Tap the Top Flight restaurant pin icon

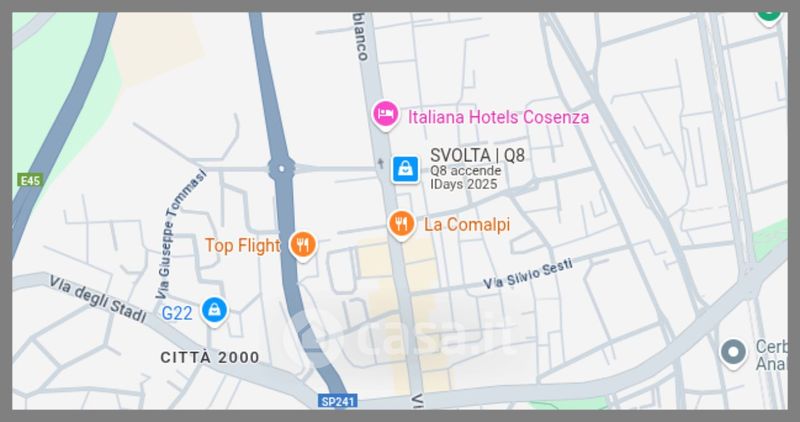pyautogui.click(x=303, y=245)
